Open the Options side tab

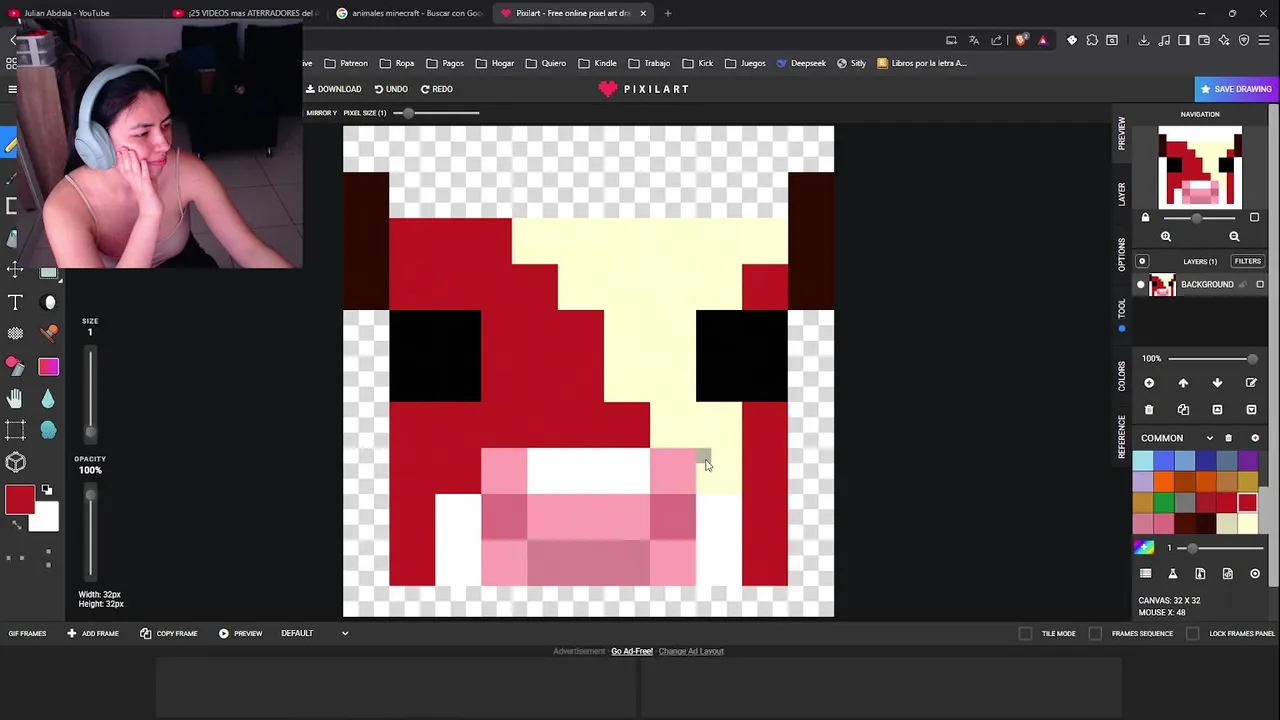(x=1121, y=255)
